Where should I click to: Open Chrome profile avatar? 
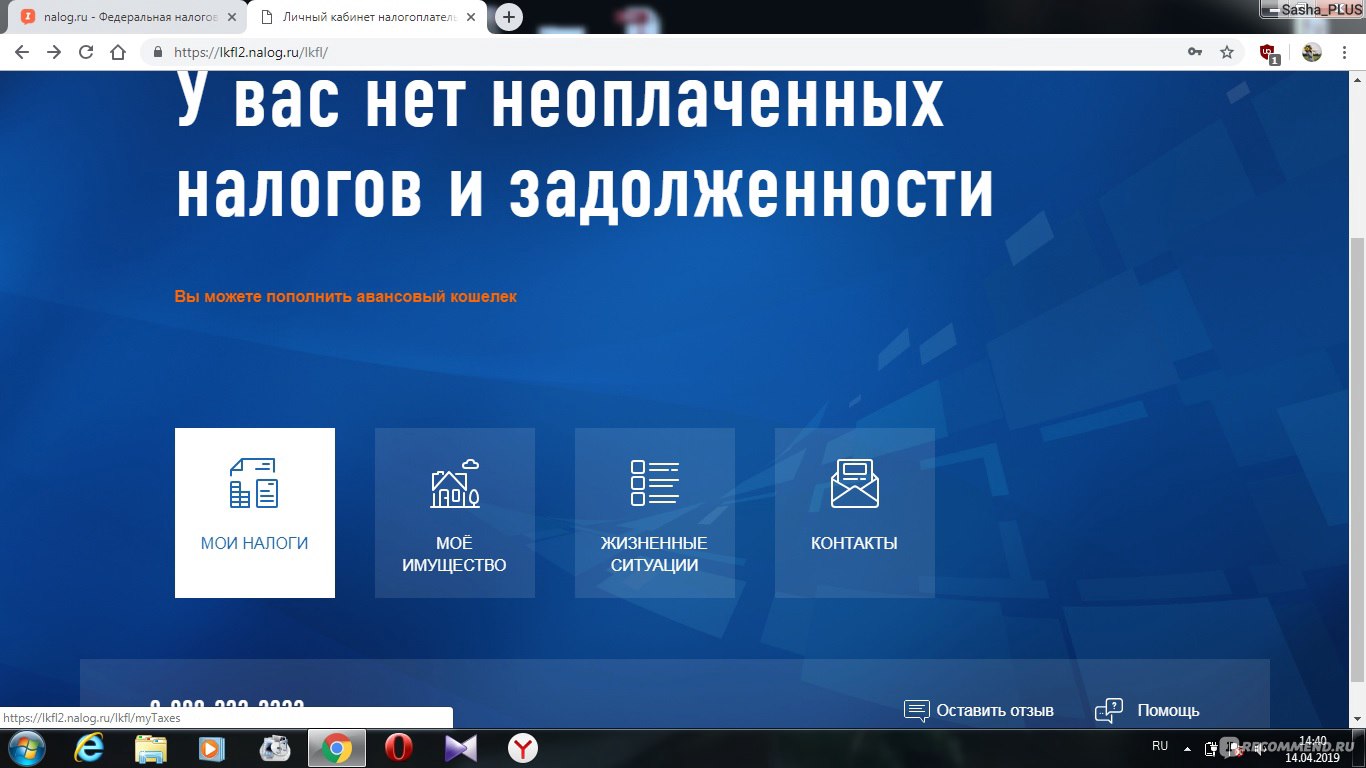[1312, 52]
